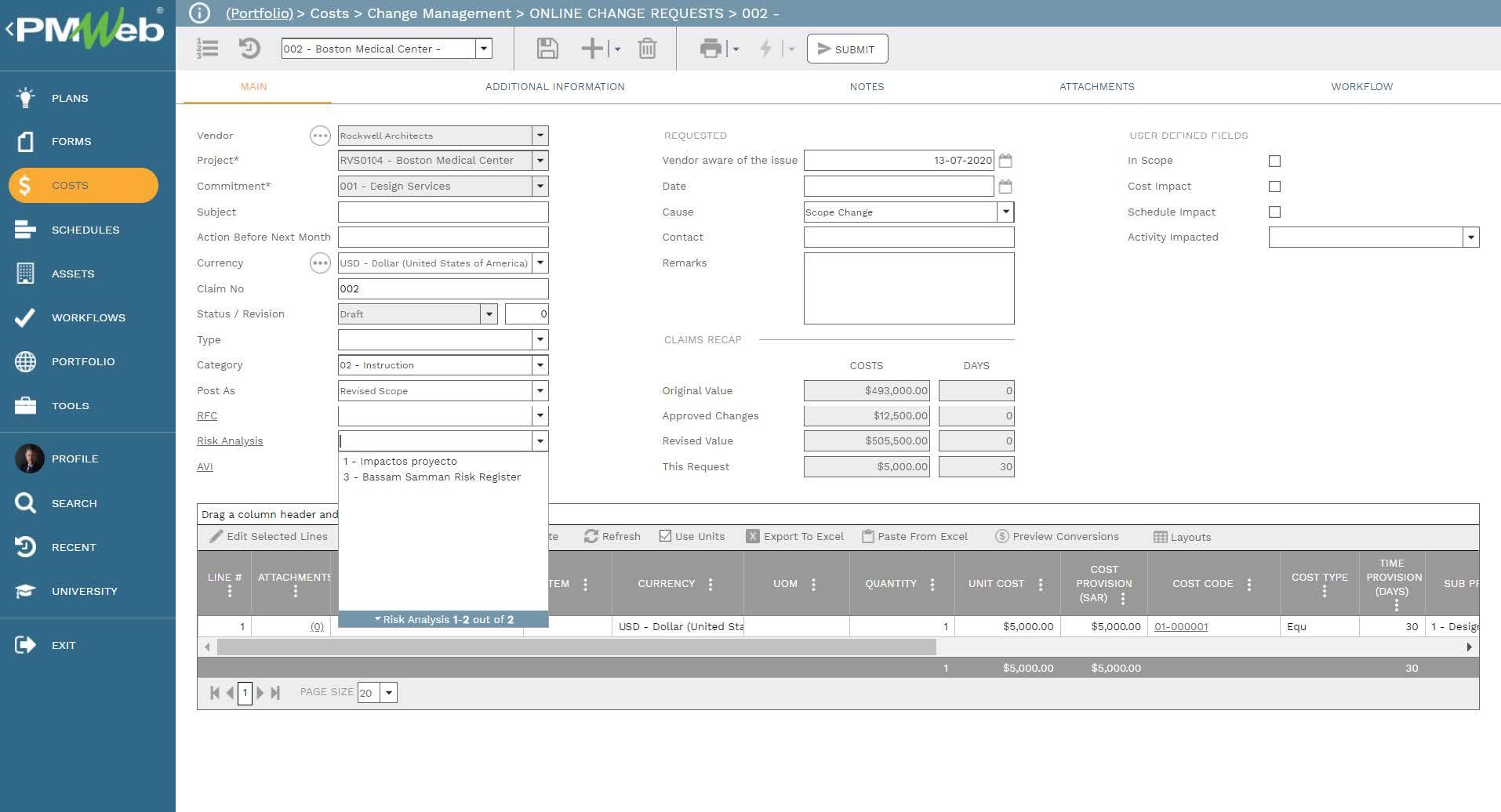Expand the Cause dropdown
Image resolution: width=1501 pixels, height=812 pixels.
[1005, 212]
